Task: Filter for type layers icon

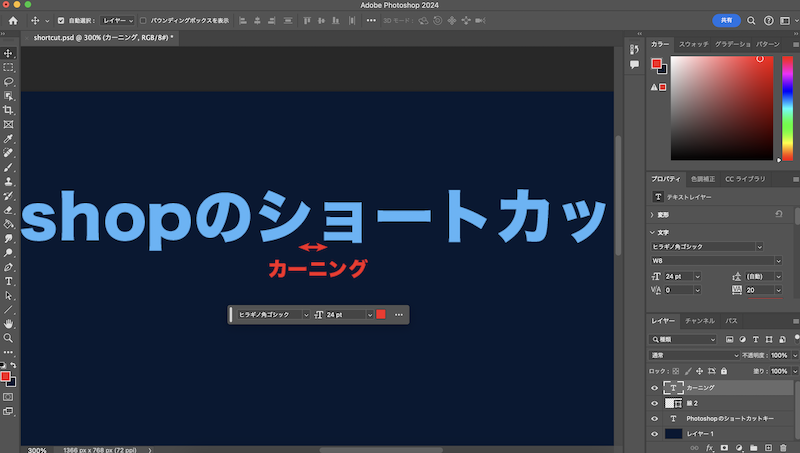Action: [756, 339]
